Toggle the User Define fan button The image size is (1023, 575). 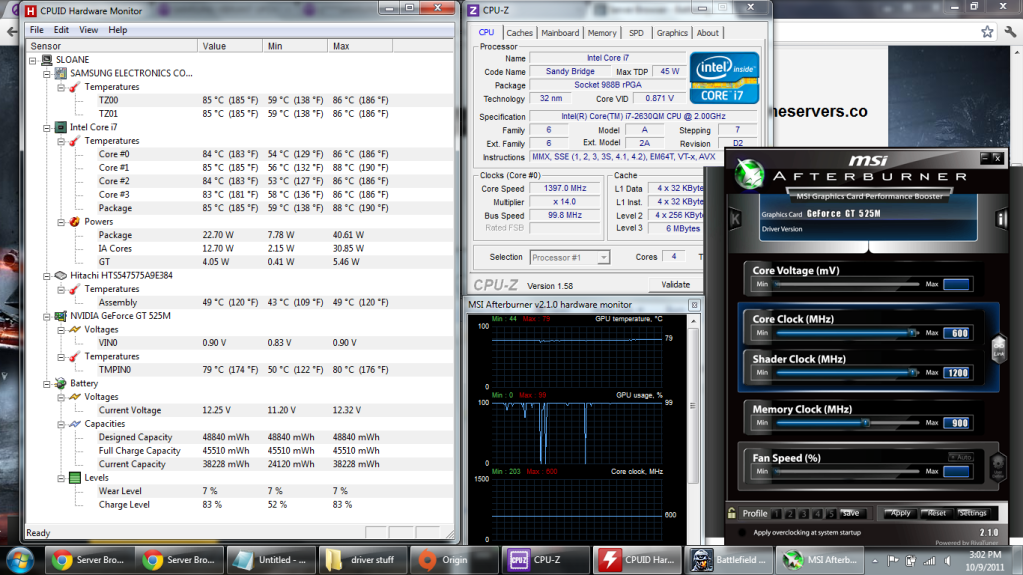(998, 466)
